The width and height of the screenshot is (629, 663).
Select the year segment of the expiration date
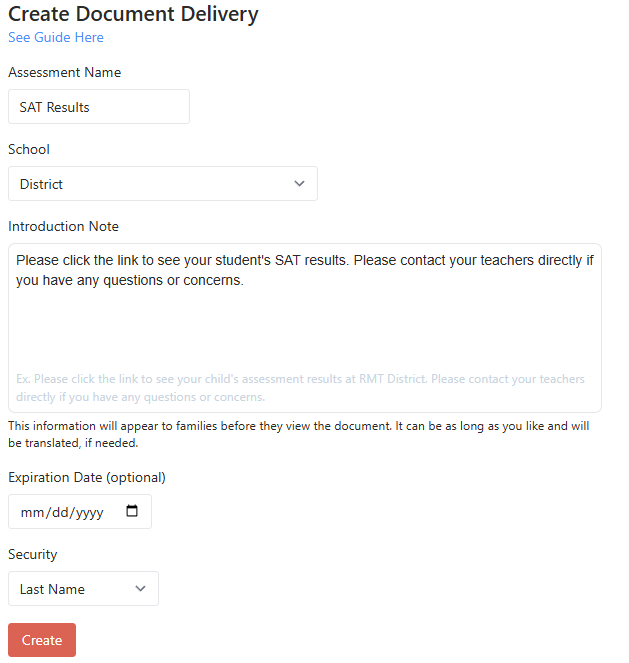coord(90,512)
